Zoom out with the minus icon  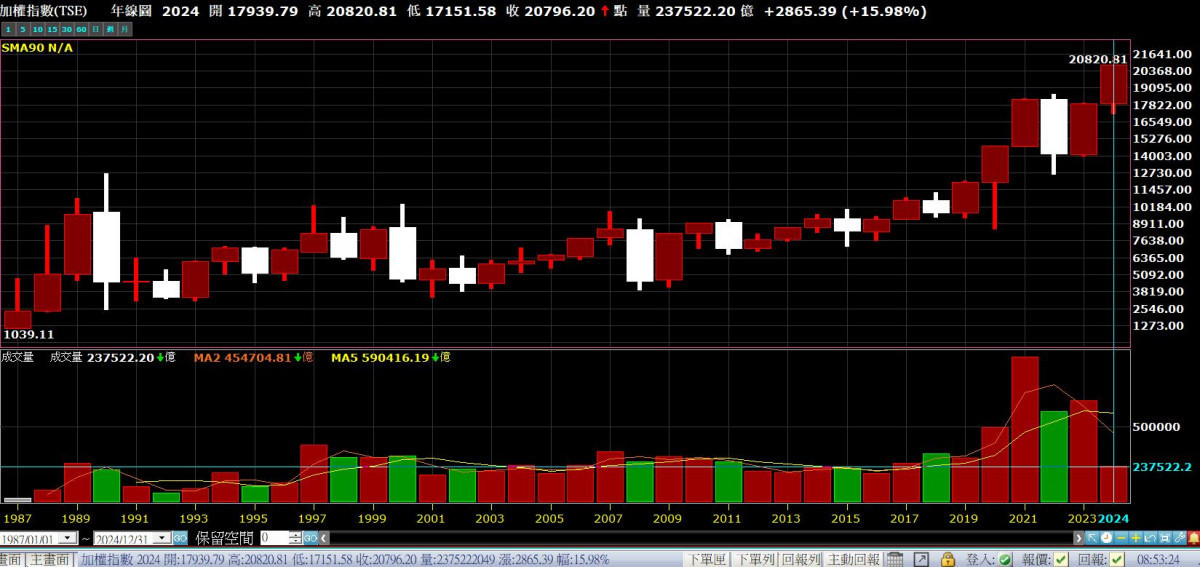pos(1121,538)
